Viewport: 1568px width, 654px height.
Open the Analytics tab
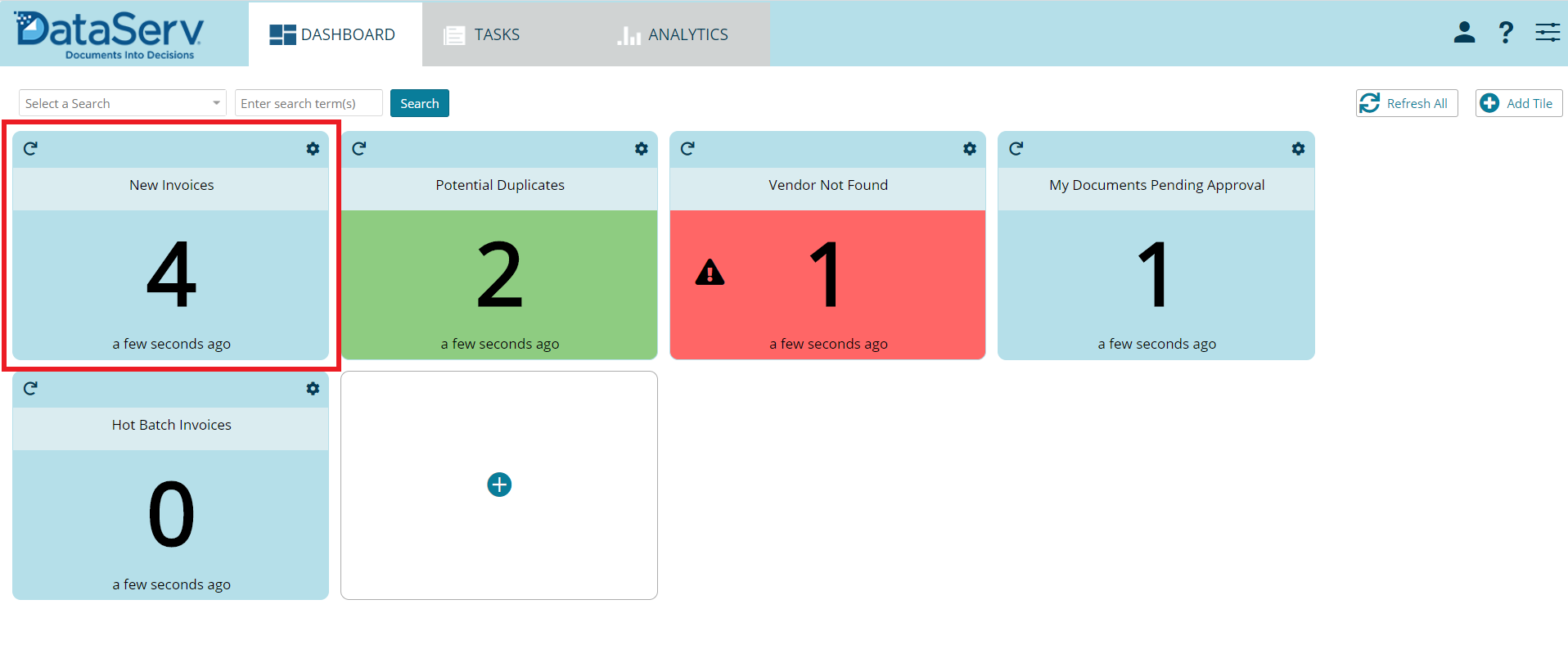673,34
